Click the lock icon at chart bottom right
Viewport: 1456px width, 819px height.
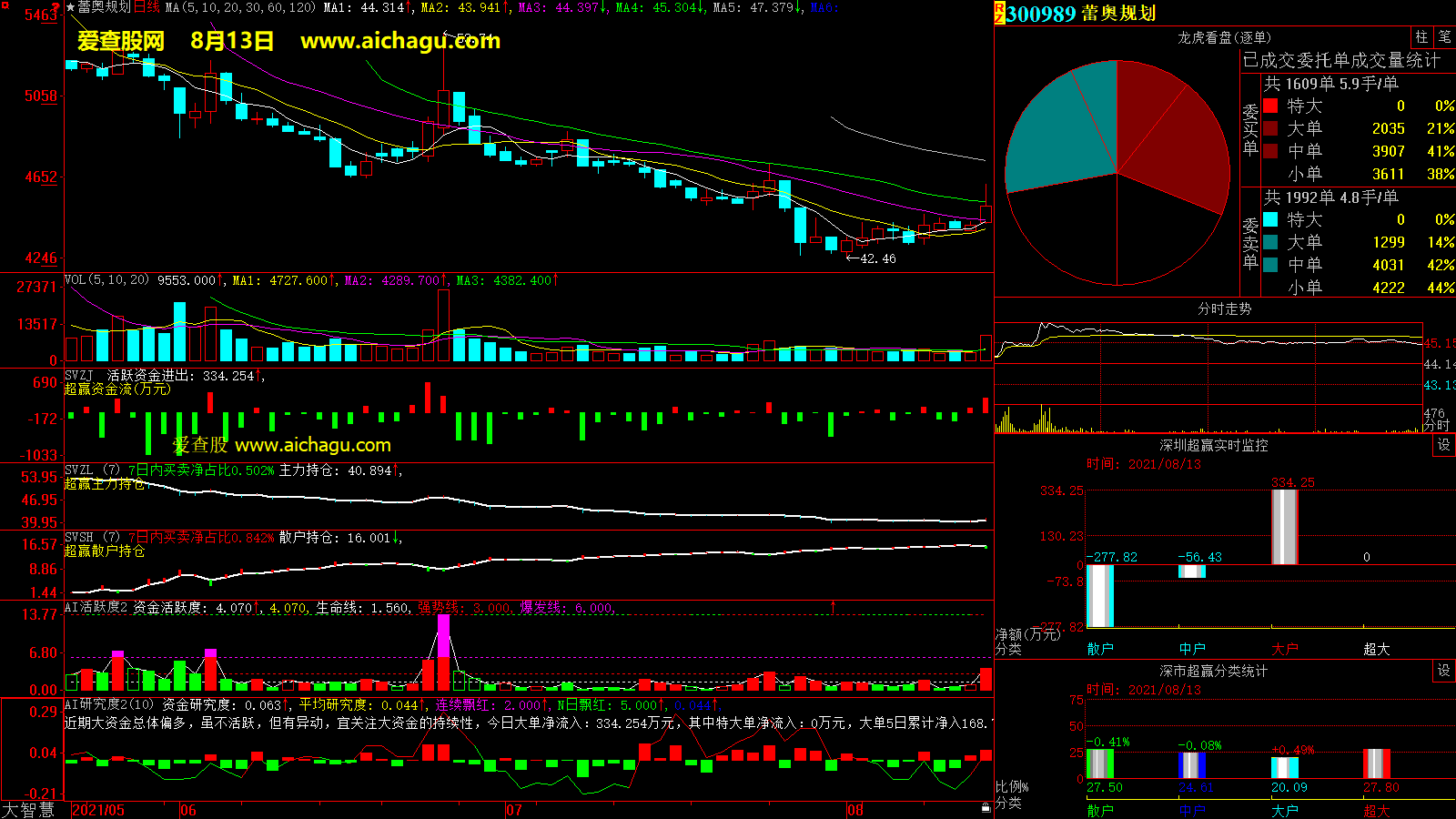[986, 808]
